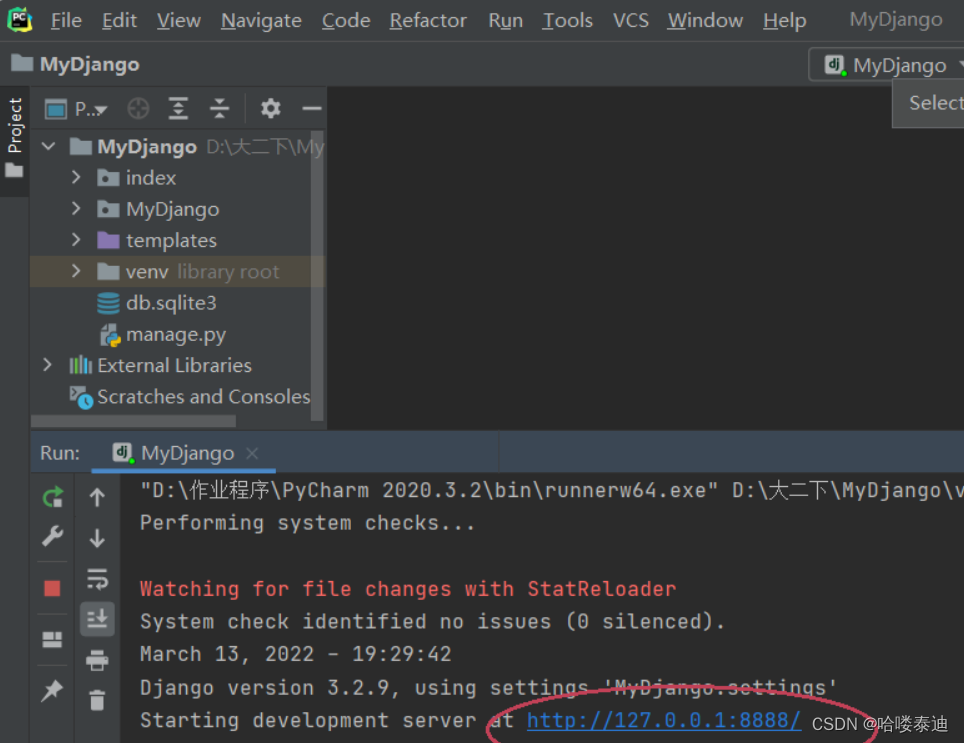The width and height of the screenshot is (964, 743).
Task: Click the Expand All icon
Action: point(178,109)
